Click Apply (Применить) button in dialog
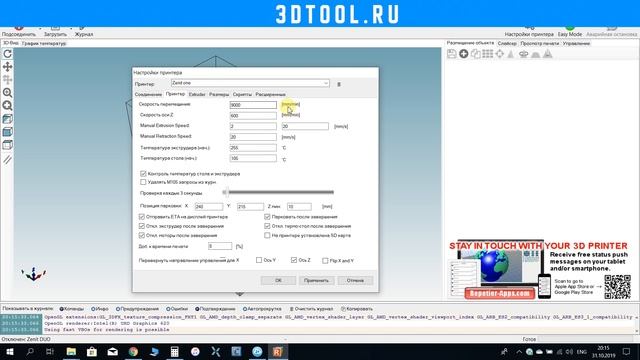 click(x=316, y=280)
